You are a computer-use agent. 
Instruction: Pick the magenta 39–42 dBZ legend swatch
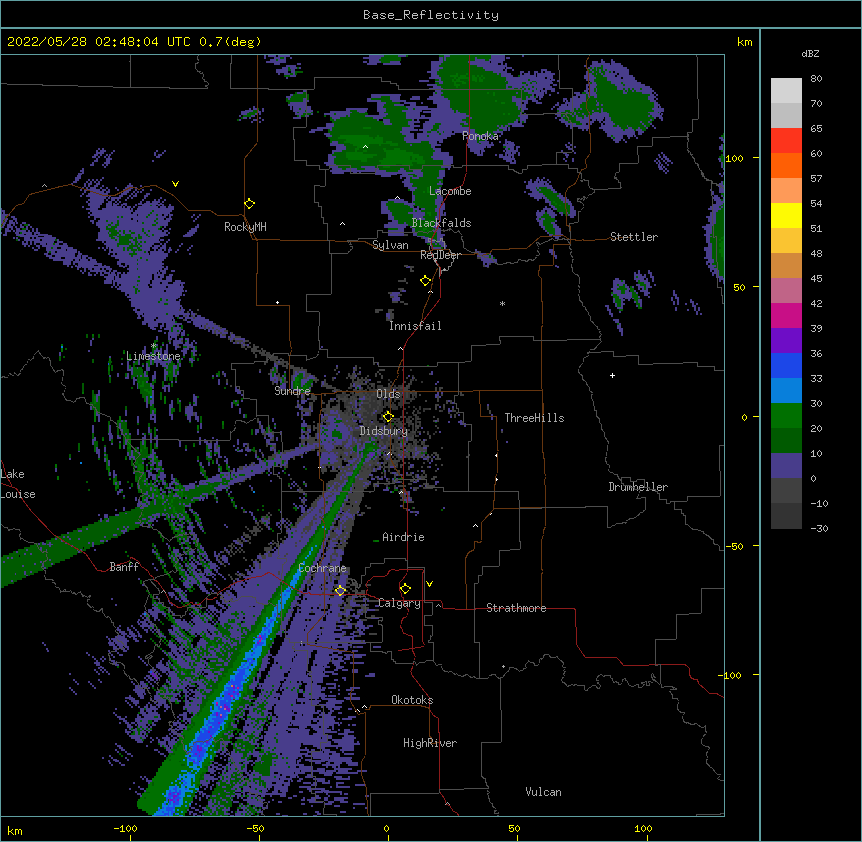click(786, 315)
